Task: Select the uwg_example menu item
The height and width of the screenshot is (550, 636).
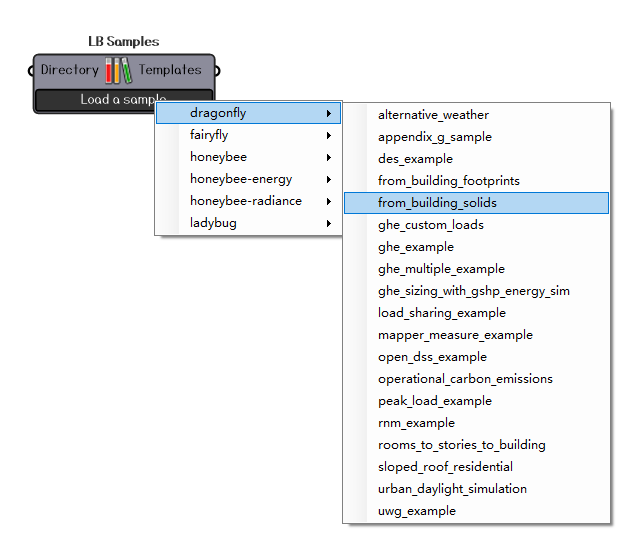Action: coord(416,511)
